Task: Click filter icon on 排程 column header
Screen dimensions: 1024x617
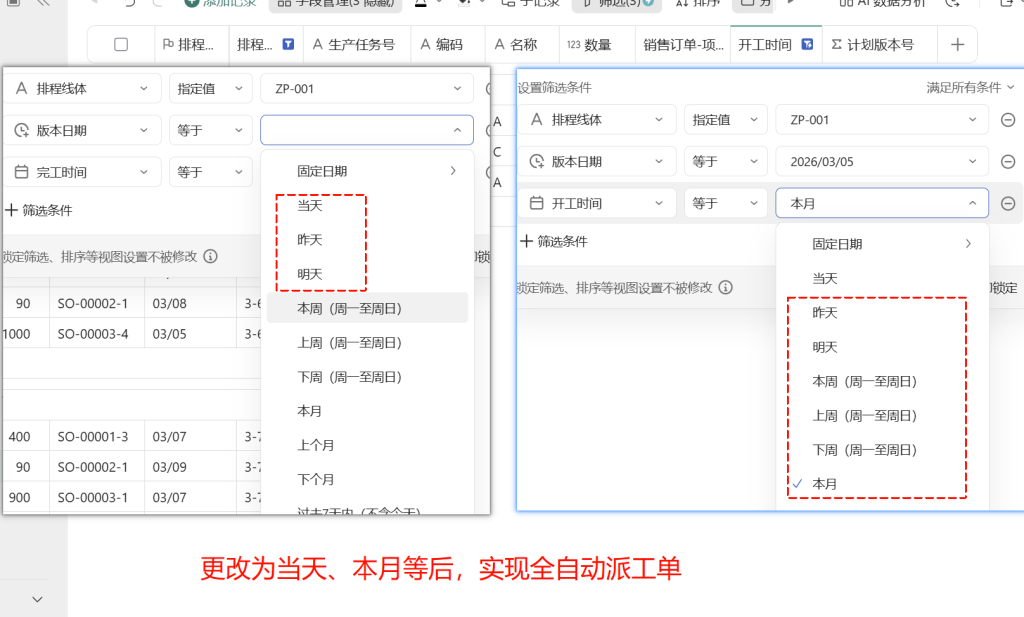Action: (x=288, y=44)
